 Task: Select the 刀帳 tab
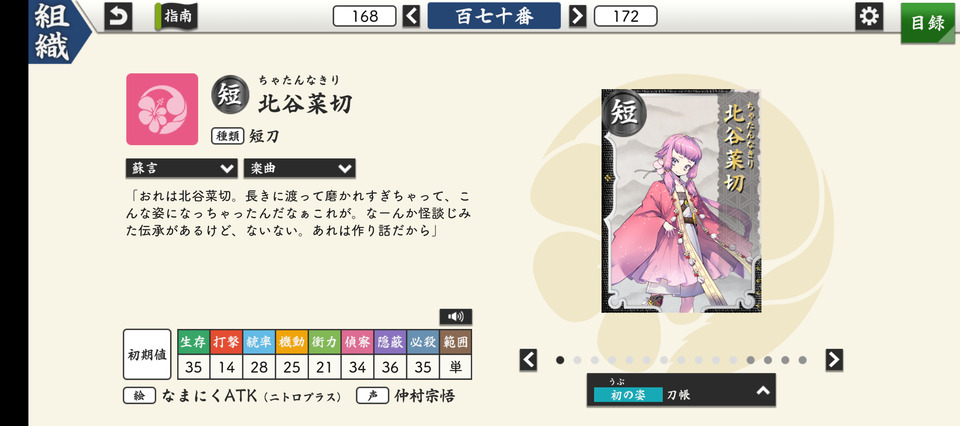coord(678,395)
